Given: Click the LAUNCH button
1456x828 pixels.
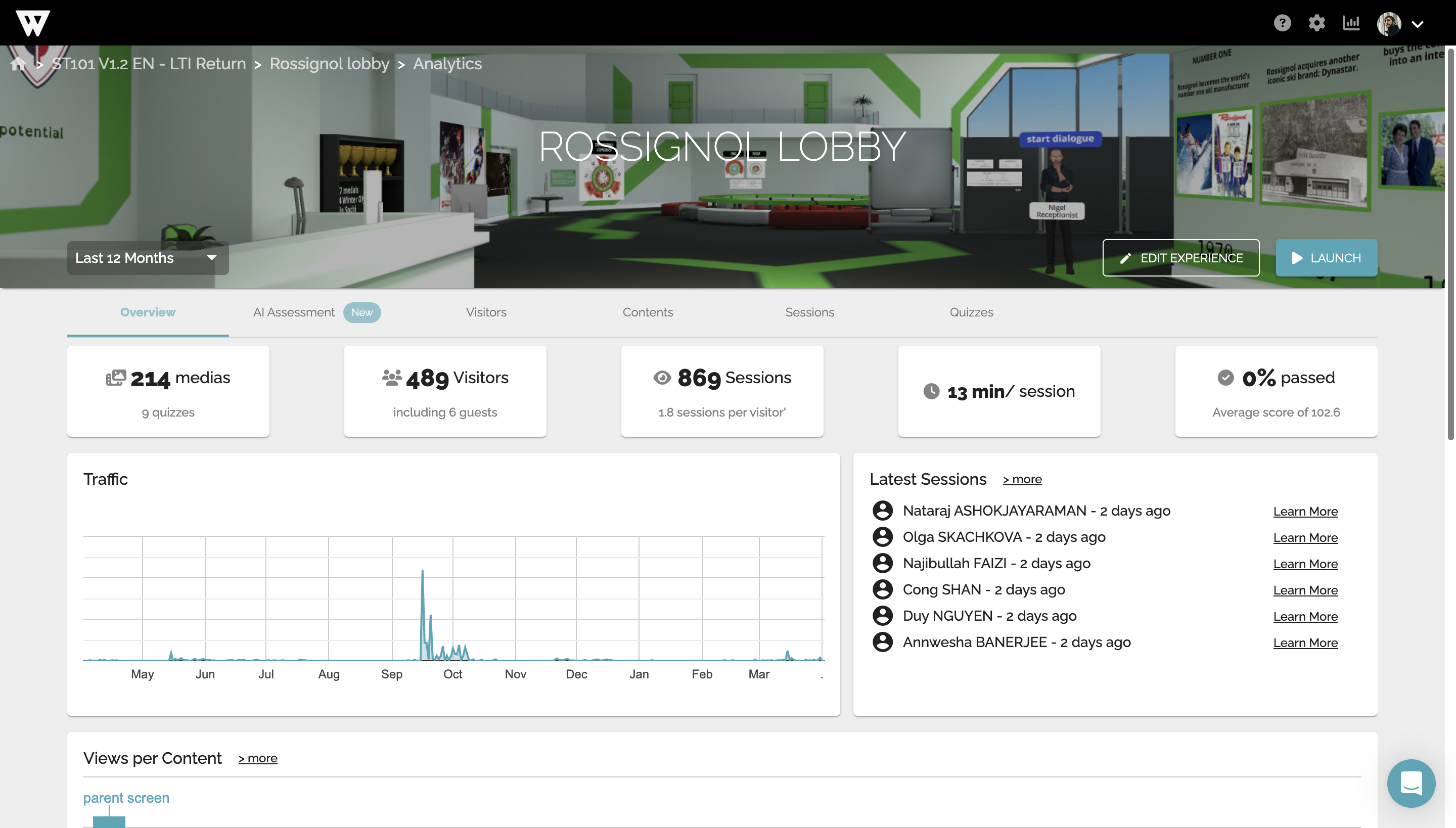Looking at the screenshot, I should coord(1327,258).
